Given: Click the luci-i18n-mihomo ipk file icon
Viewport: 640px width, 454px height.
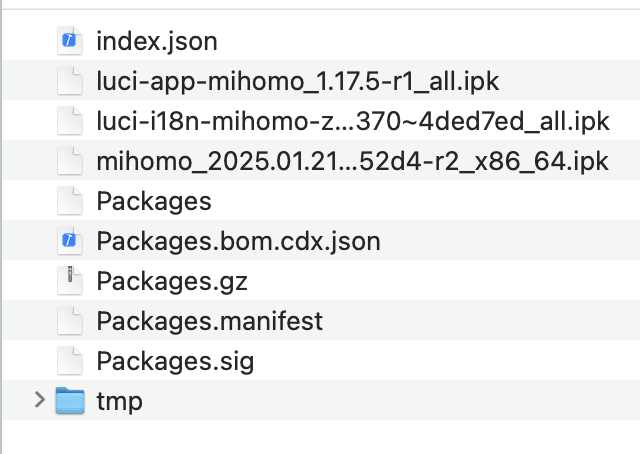Looking at the screenshot, I should tap(68, 121).
